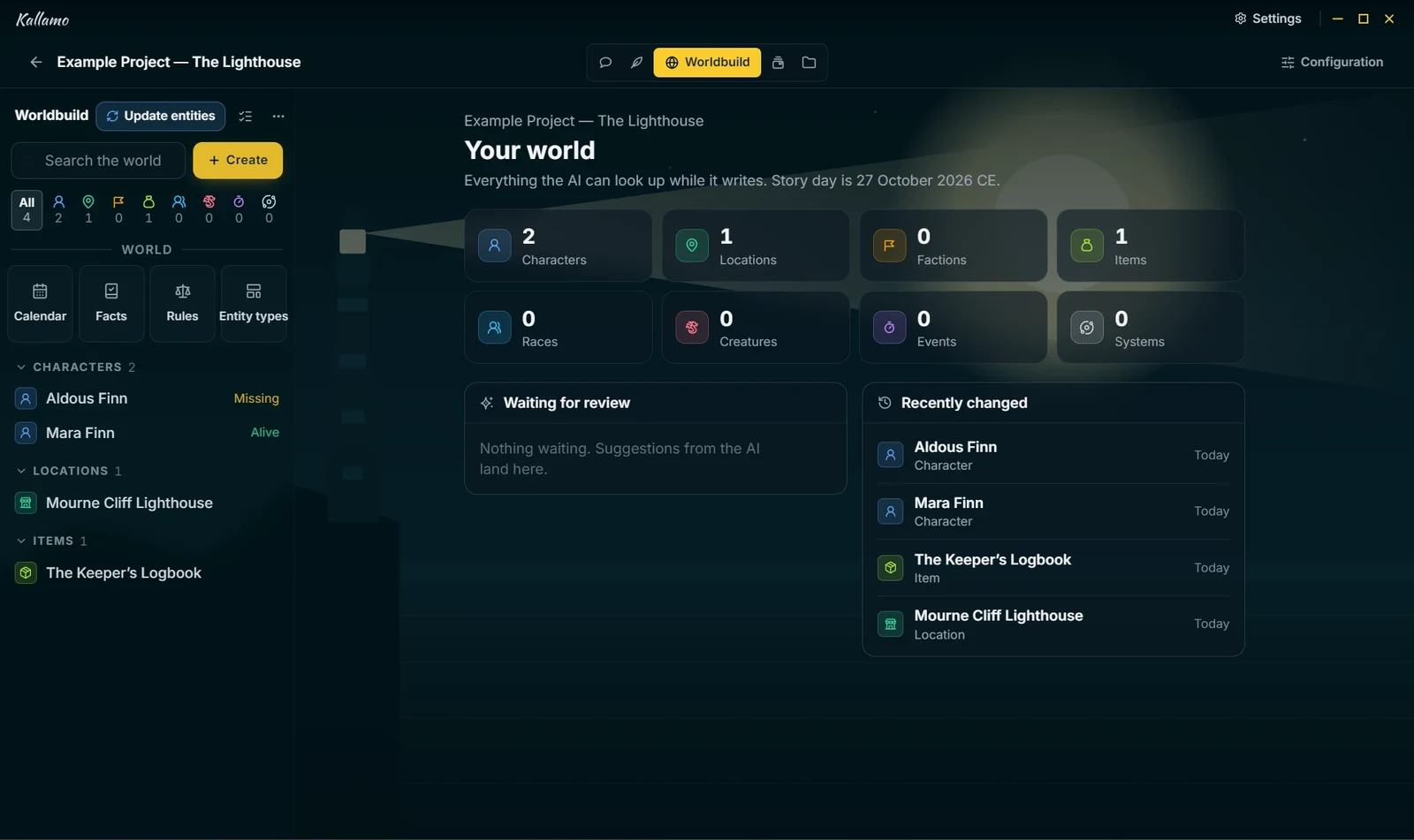Open the checklist icon next to Update entities
Viewport: 1414px width, 840px height.
(x=246, y=116)
